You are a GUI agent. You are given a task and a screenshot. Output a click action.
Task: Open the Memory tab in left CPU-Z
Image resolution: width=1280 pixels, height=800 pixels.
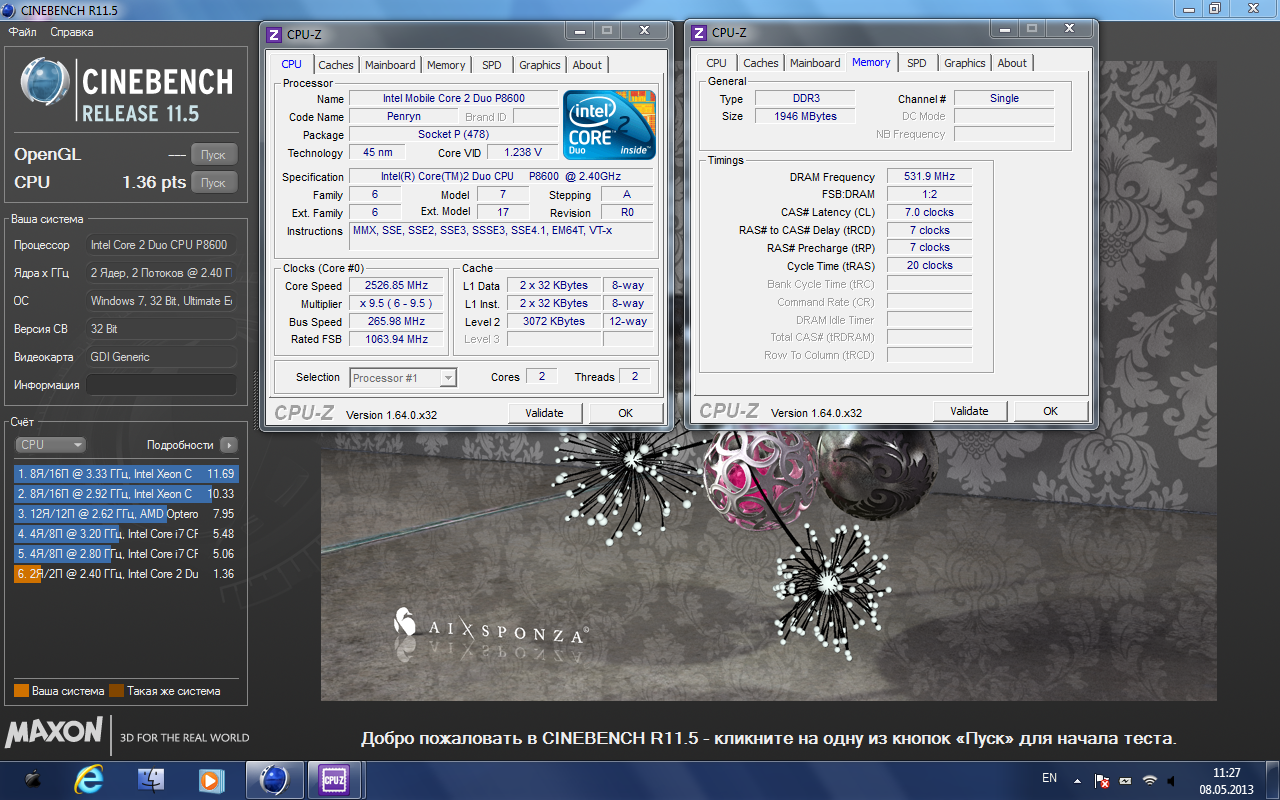pos(446,65)
